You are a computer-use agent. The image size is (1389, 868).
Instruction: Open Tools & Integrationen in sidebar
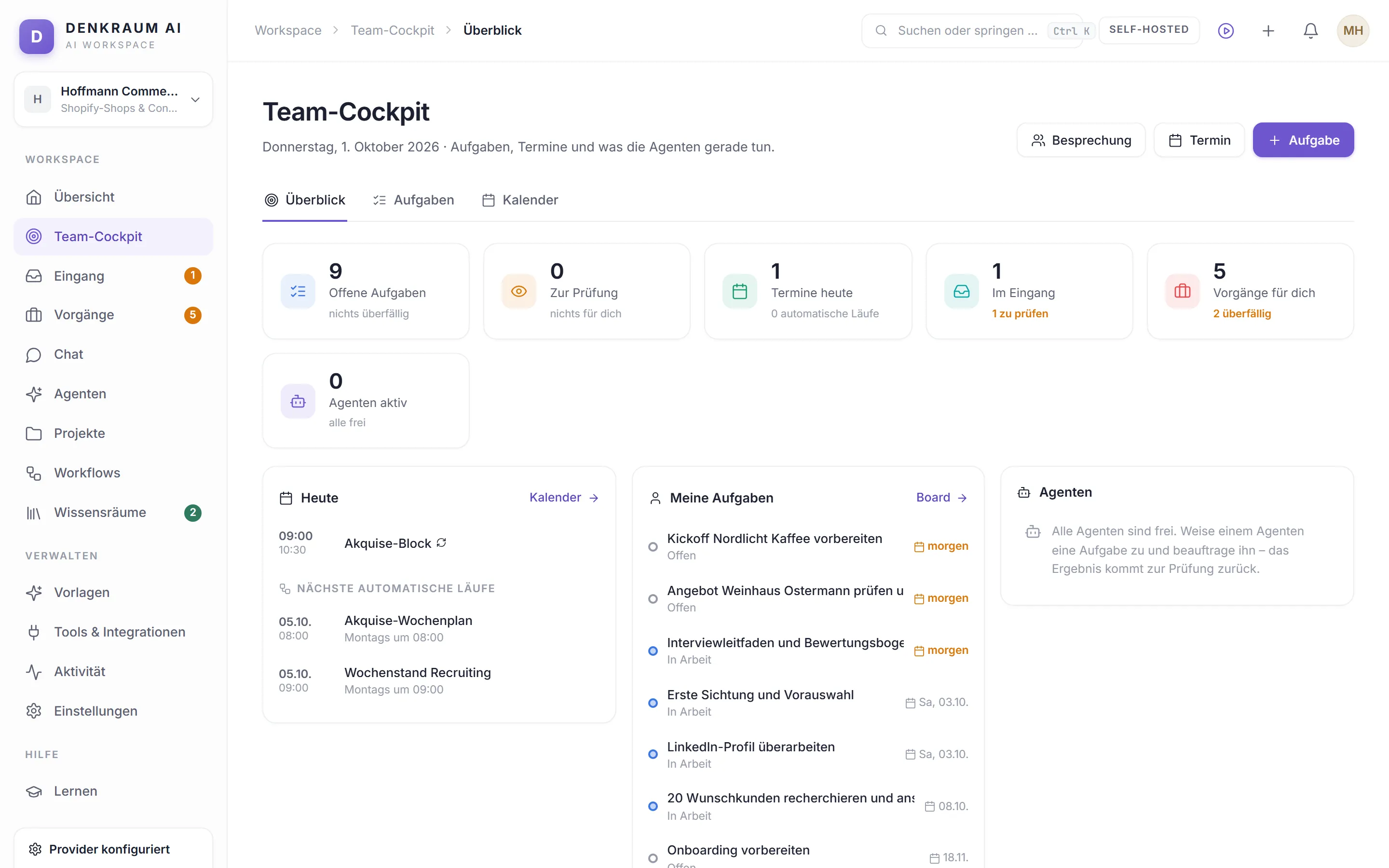pyautogui.click(x=113, y=632)
